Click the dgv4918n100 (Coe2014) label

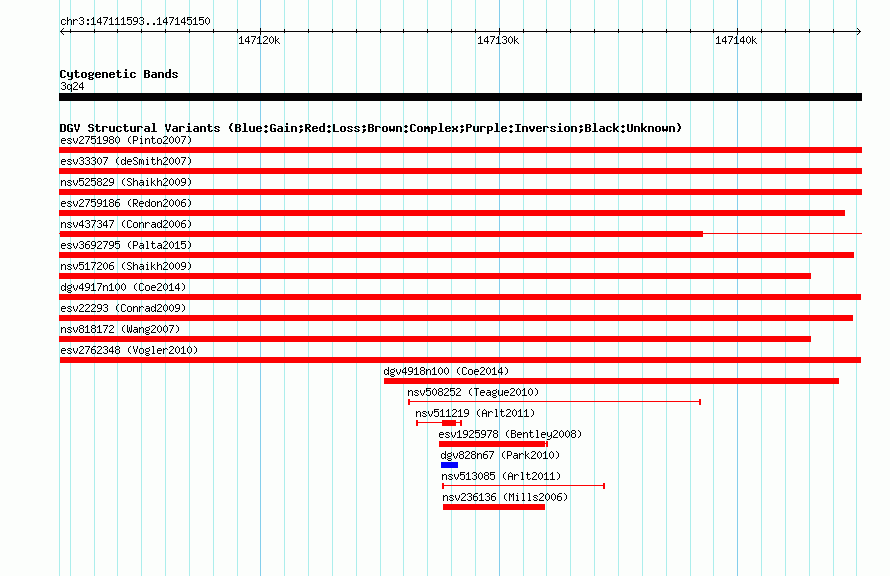point(446,371)
